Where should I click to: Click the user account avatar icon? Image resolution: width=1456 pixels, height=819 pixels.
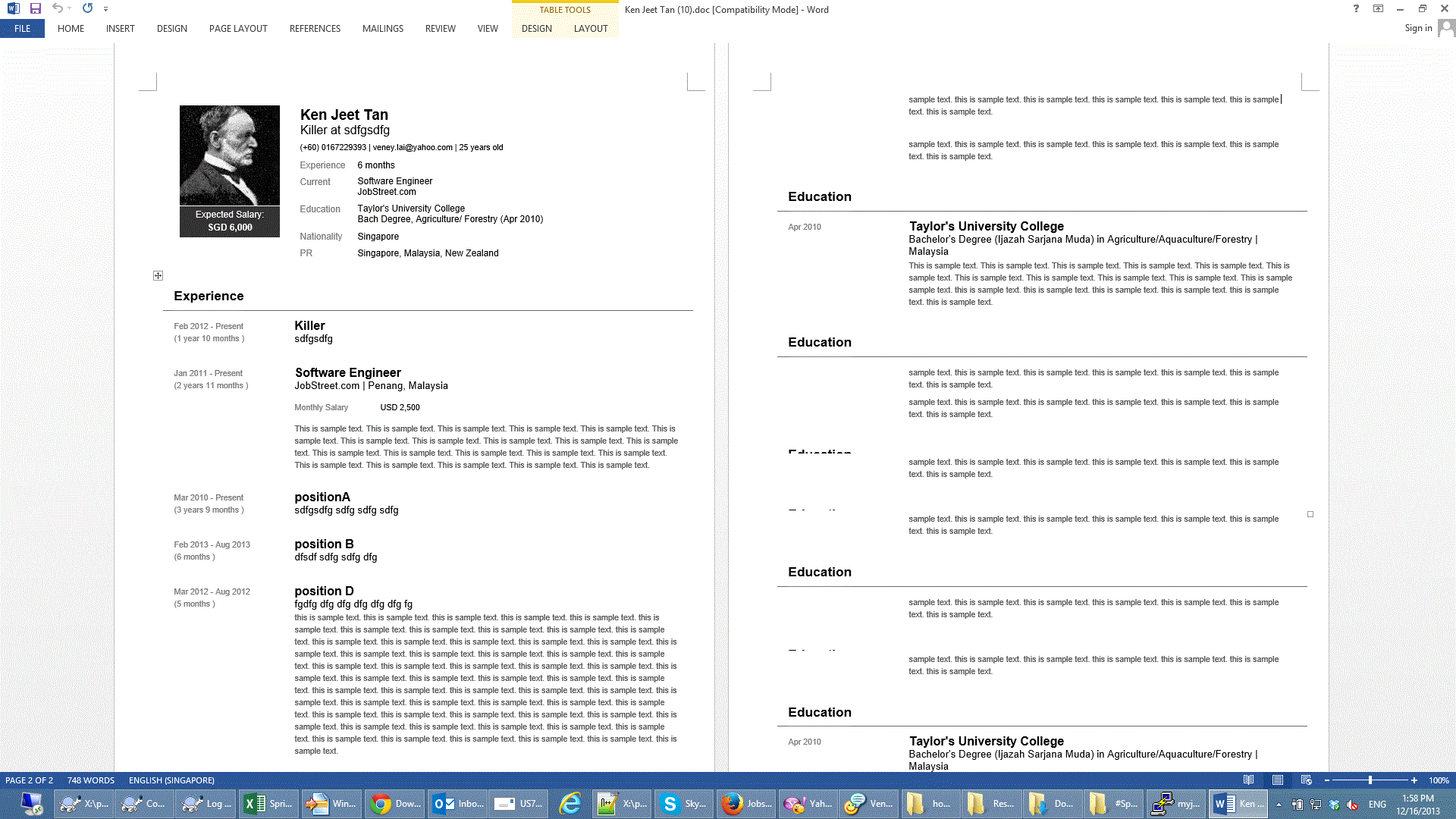coord(1446,28)
